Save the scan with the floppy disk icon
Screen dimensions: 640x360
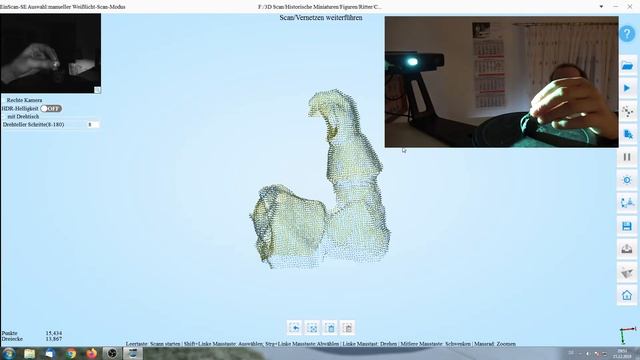(627, 226)
